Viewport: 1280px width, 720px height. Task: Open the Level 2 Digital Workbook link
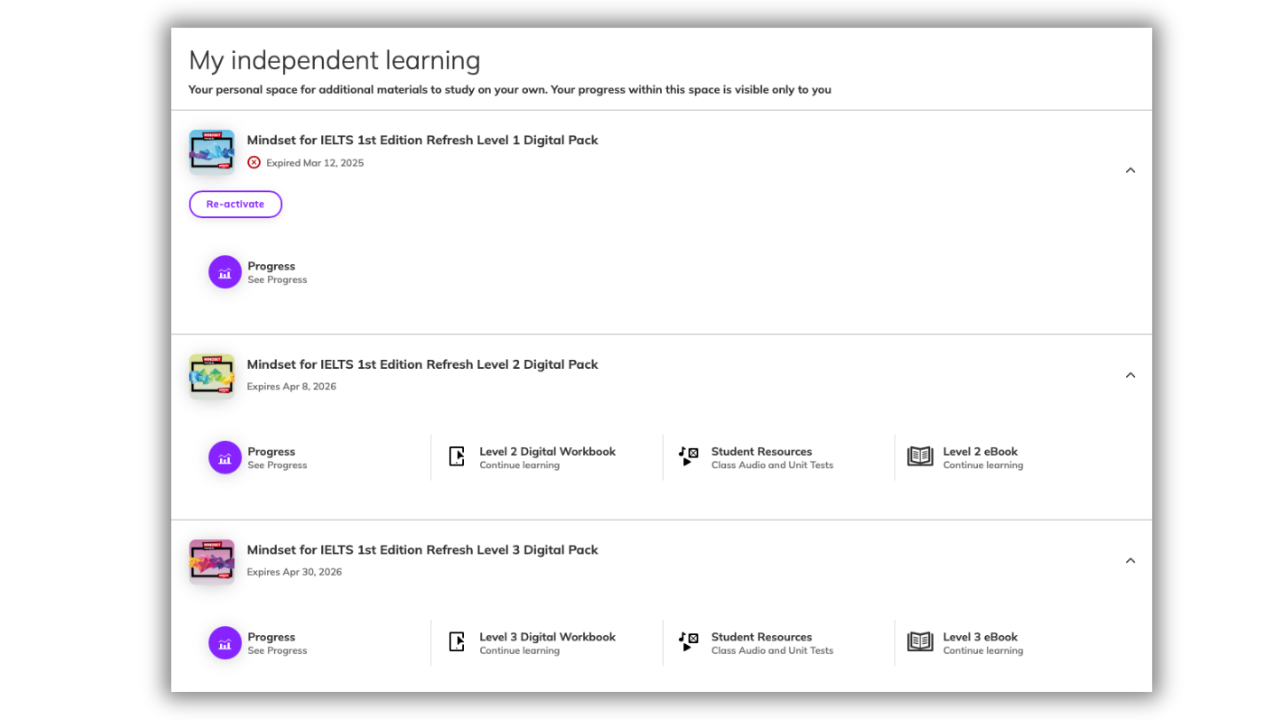click(547, 452)
